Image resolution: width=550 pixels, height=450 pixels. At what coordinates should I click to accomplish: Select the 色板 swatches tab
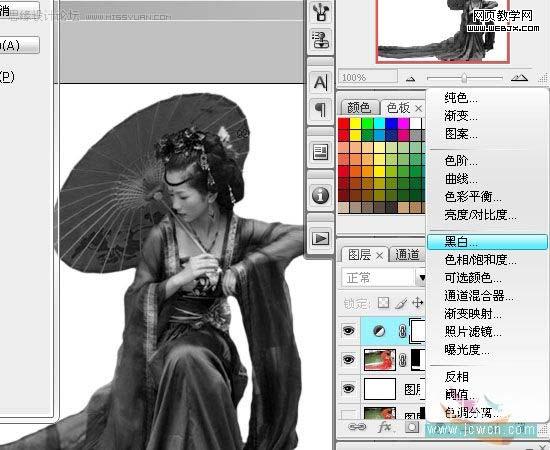398,108
